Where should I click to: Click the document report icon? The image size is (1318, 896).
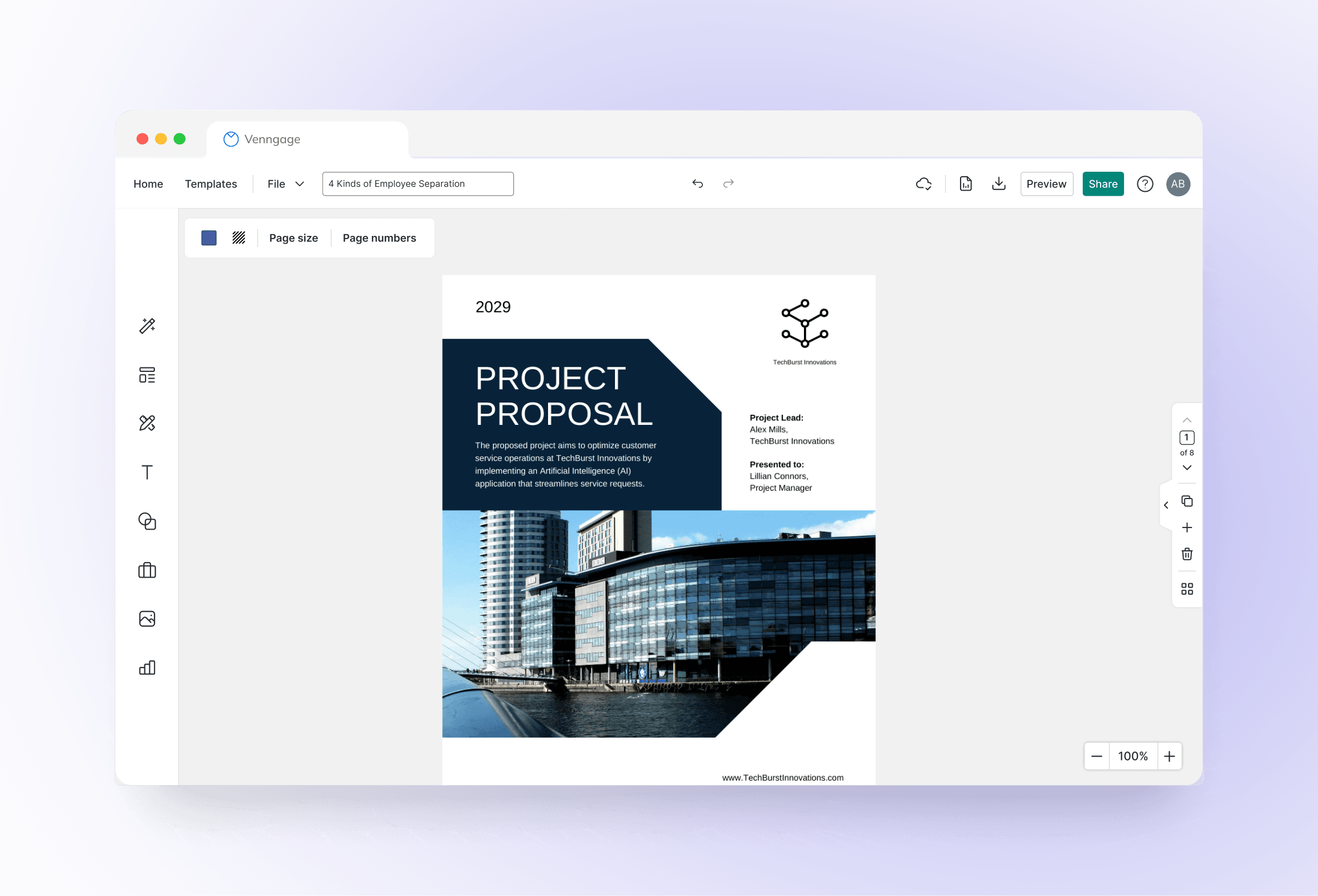tap(966, 184)
